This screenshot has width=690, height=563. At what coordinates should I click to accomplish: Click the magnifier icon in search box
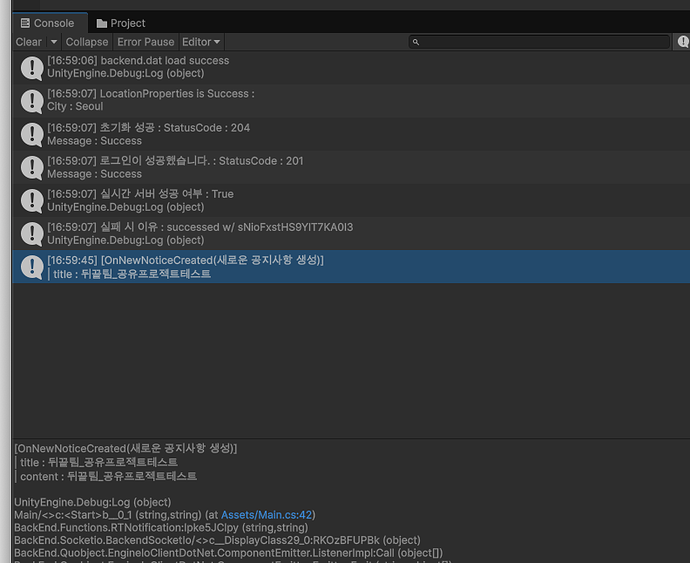point(419,42)
